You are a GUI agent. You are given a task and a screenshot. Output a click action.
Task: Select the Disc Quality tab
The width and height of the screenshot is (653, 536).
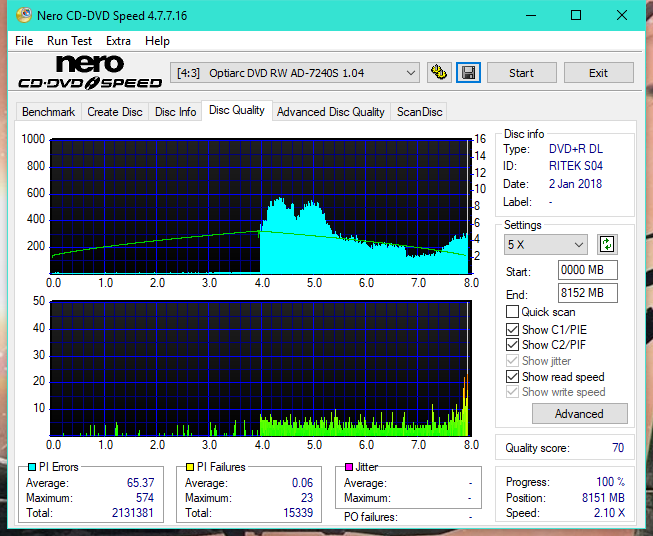(x=237, y=110)
